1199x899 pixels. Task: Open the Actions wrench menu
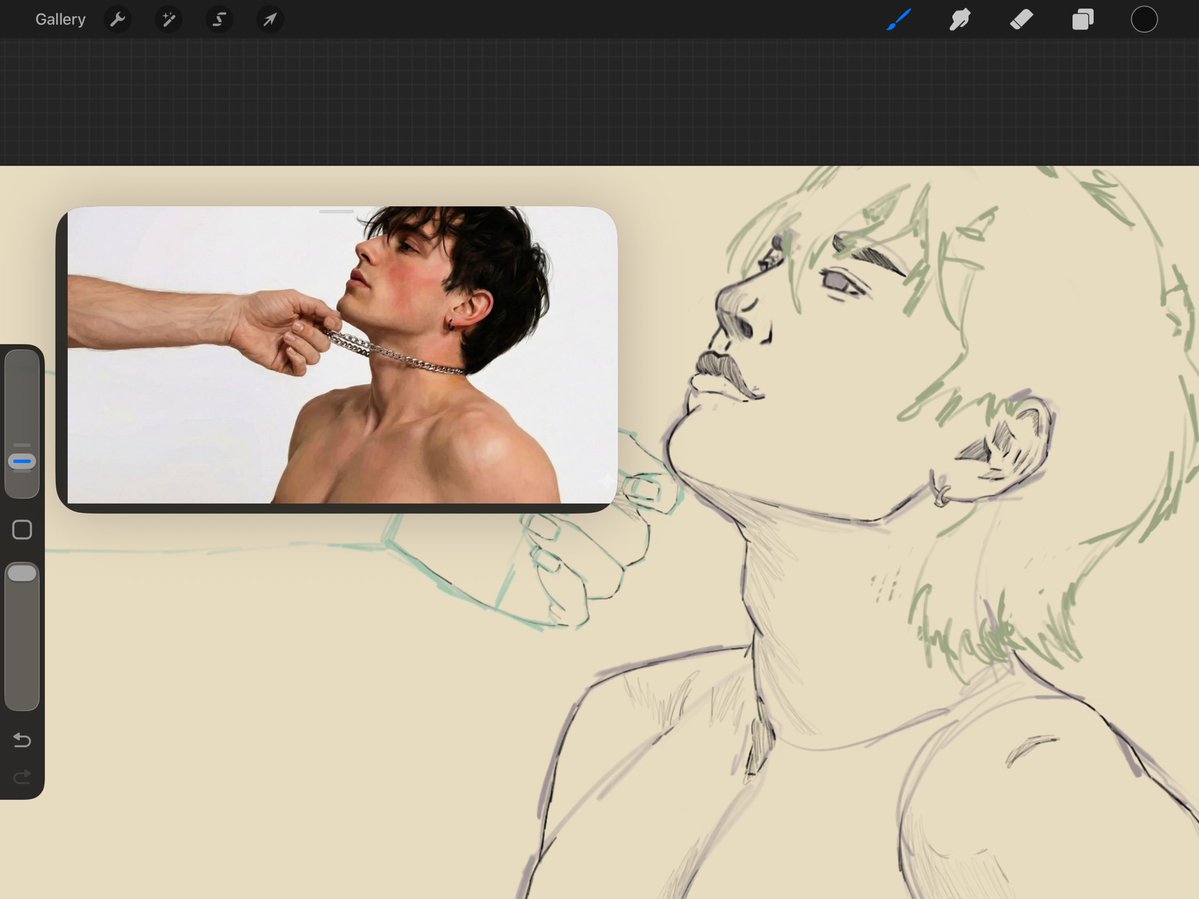(x=118, y=19)
